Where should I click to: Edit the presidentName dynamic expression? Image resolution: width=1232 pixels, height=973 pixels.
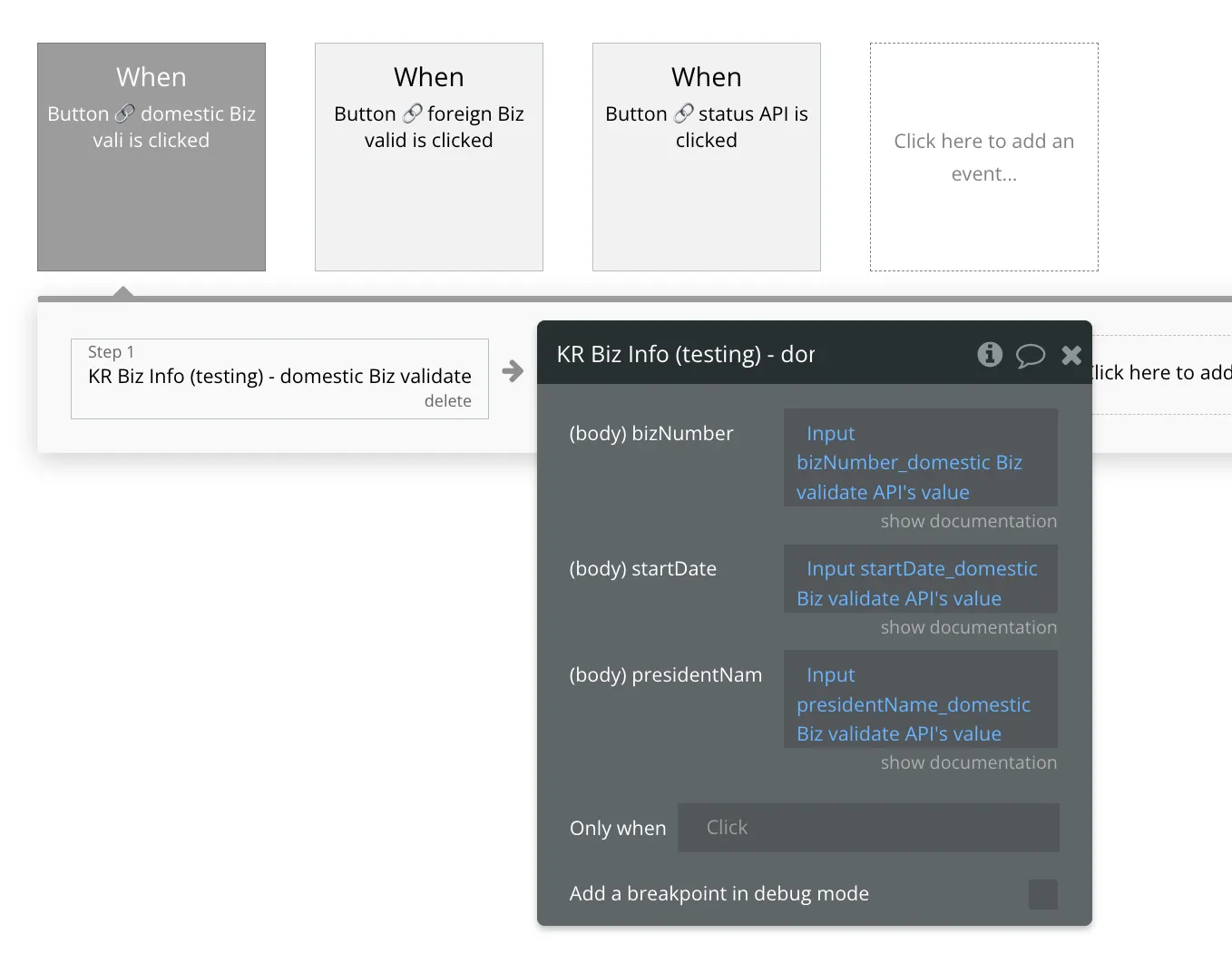(x=920, y=704)
